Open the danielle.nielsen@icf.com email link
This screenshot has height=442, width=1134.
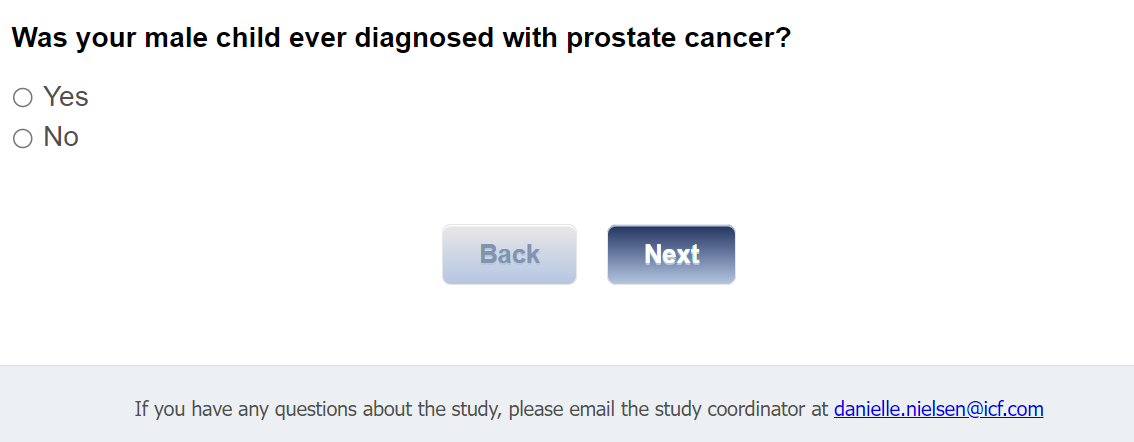938,408
